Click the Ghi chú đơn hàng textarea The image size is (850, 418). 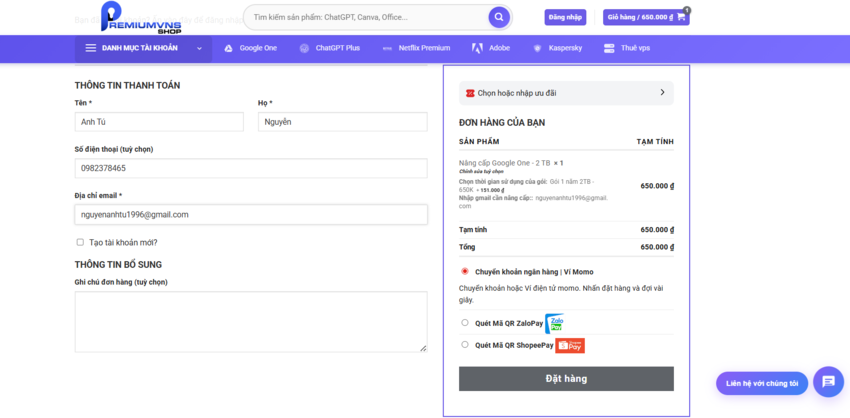click(x=251, y=322)
